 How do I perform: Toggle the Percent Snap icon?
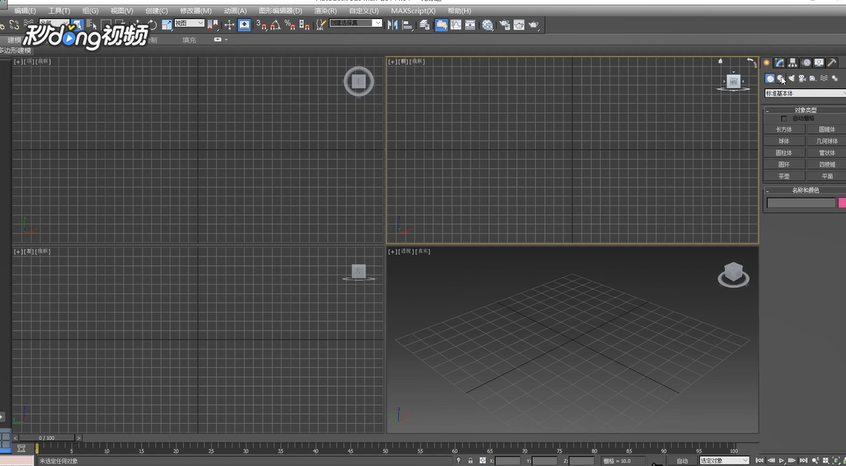coord(290,25)
